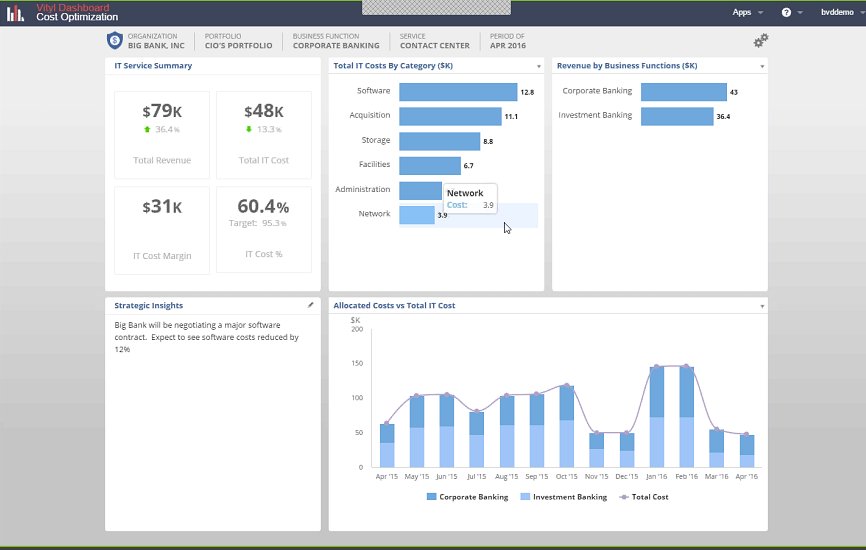Select the Contact Center service filter
The width and height of the screenshot is (866, 550).
435,41
